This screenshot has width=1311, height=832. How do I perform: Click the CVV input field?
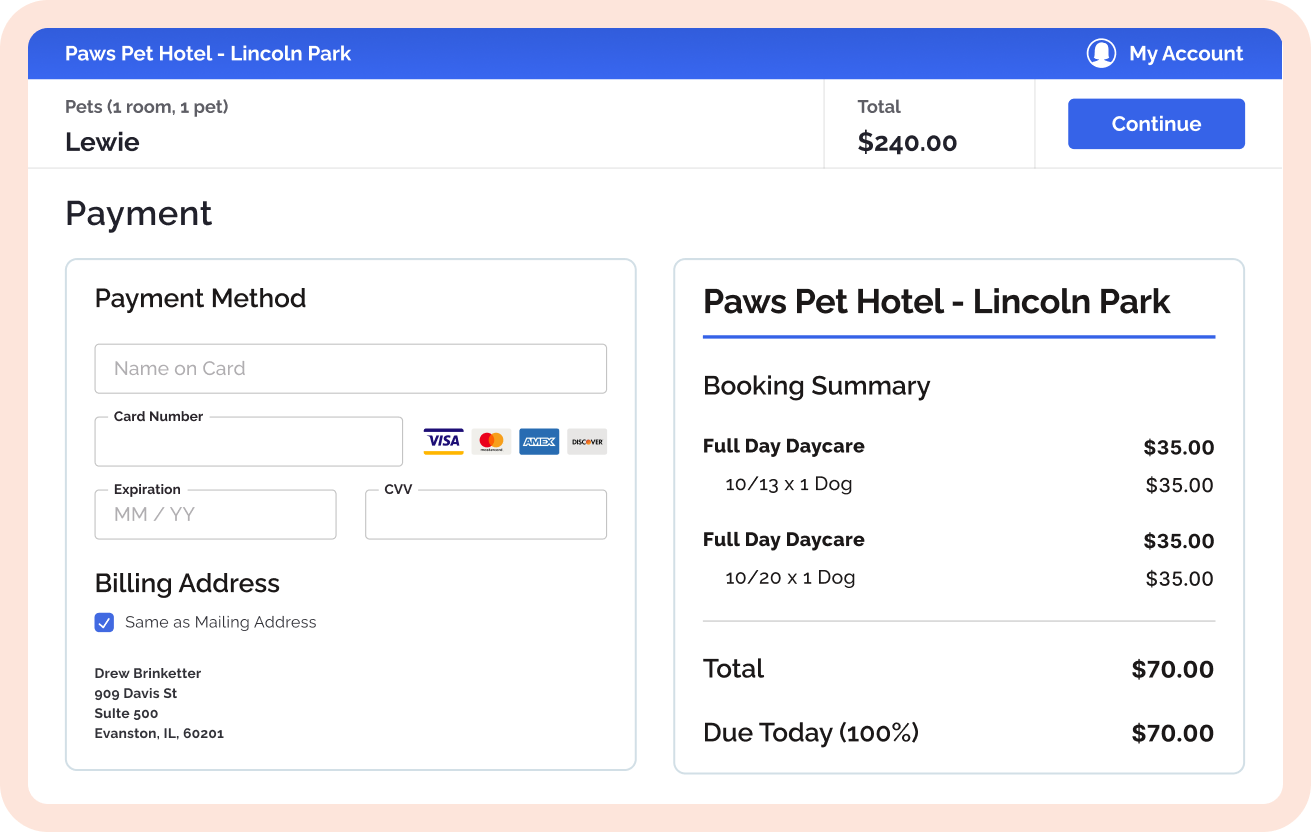click(486, 515)
